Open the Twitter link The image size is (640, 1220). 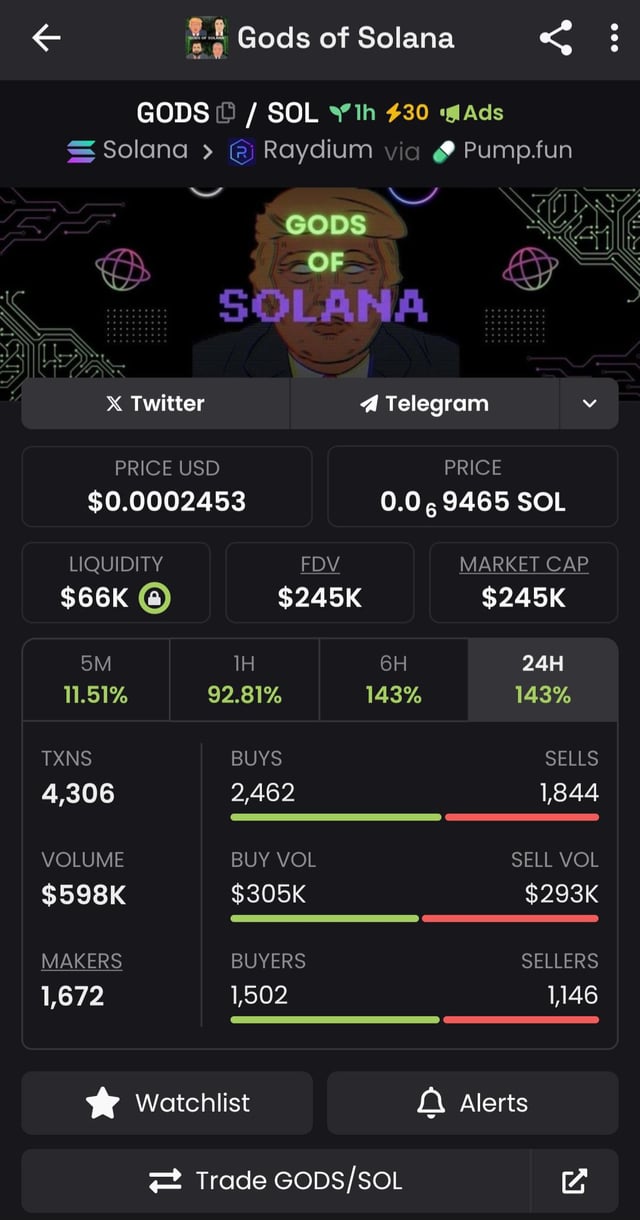click(155, 404)
